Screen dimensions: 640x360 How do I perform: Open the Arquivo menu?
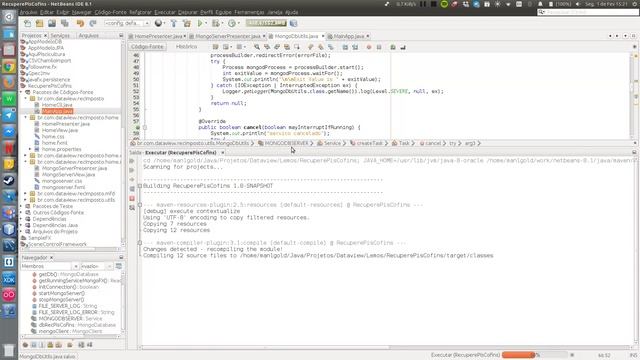pos(28,12)
